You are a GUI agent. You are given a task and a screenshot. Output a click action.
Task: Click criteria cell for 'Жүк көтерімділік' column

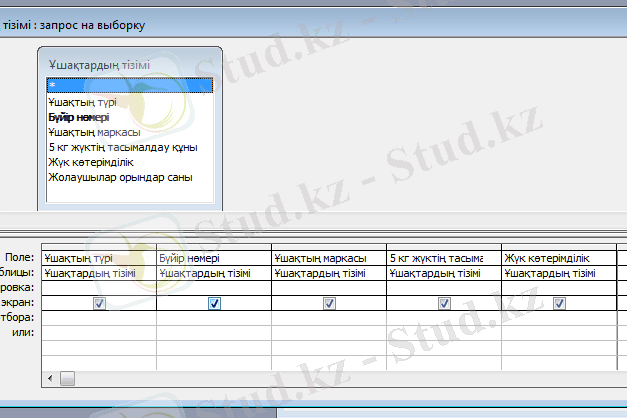tap(559, 318)
